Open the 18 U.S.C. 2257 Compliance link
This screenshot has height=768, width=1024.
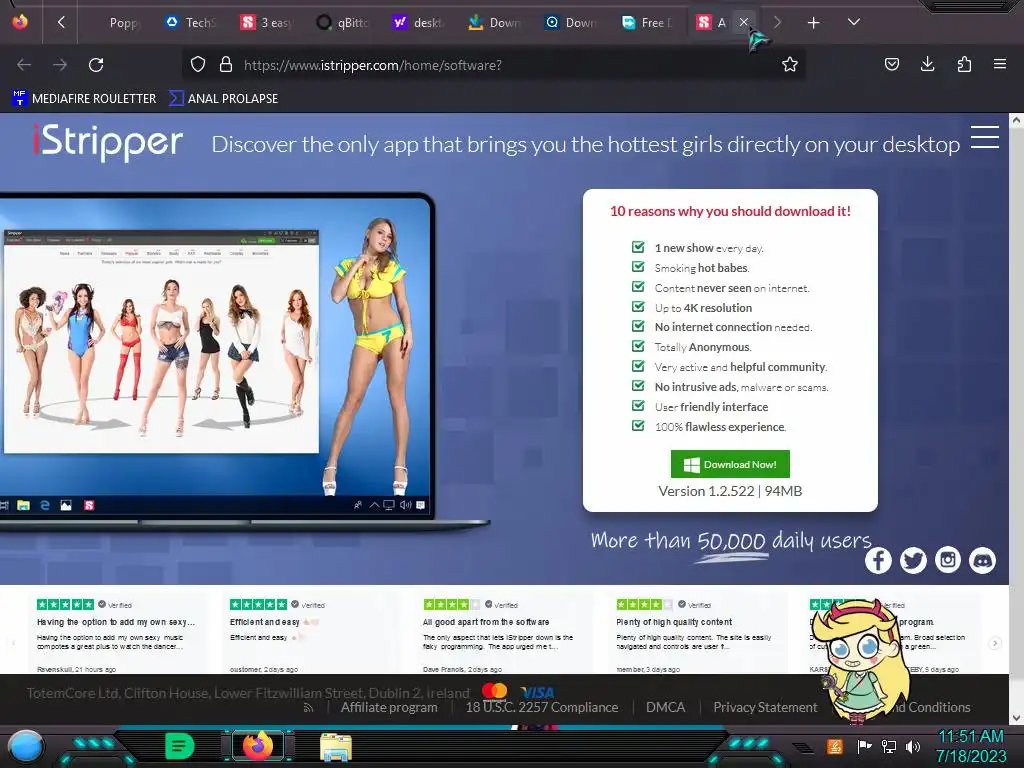click(541, 707)
